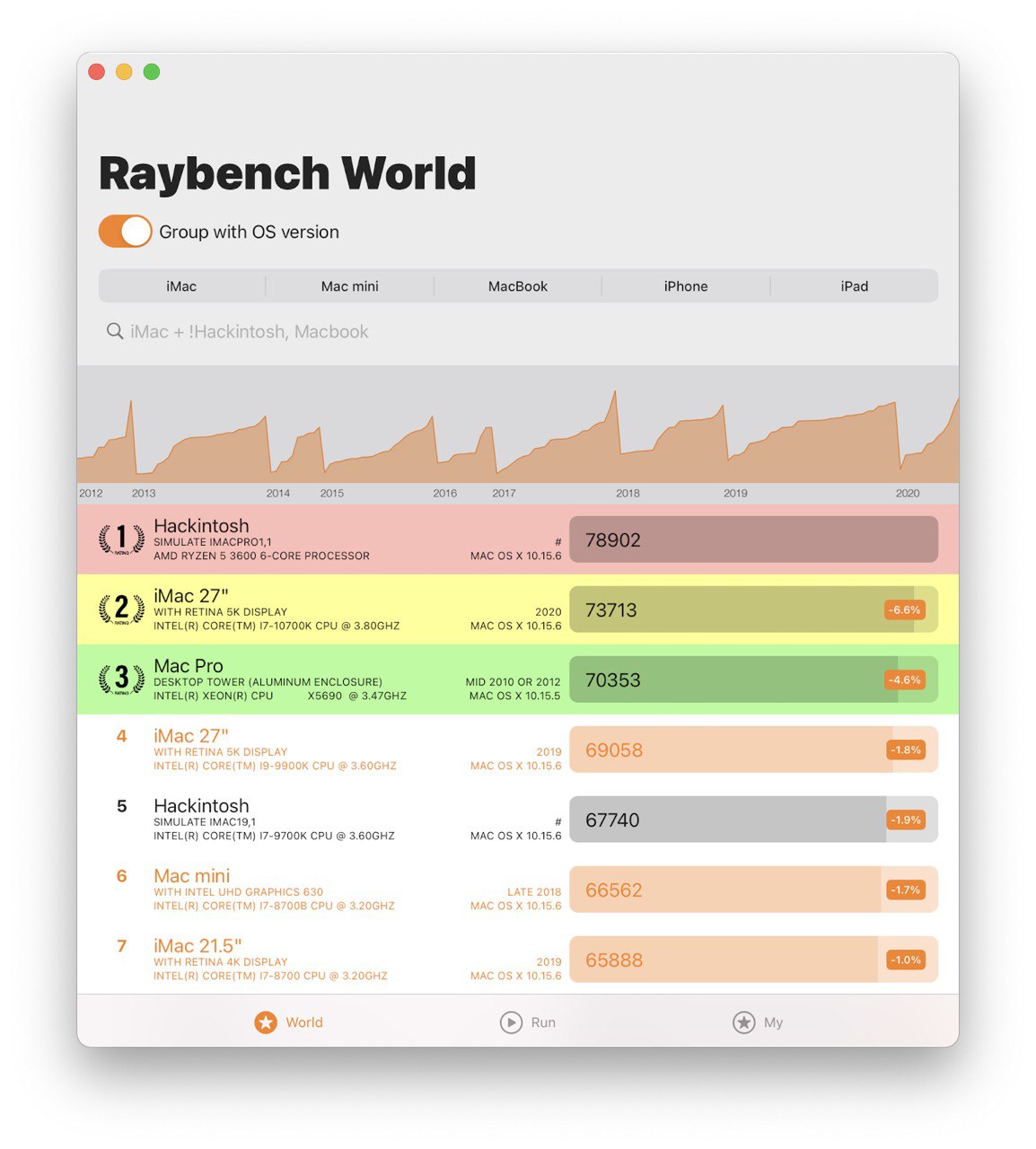Select the MacBook segment filter
This screenshot has width=1036, height=1149.
coord(518,286)
